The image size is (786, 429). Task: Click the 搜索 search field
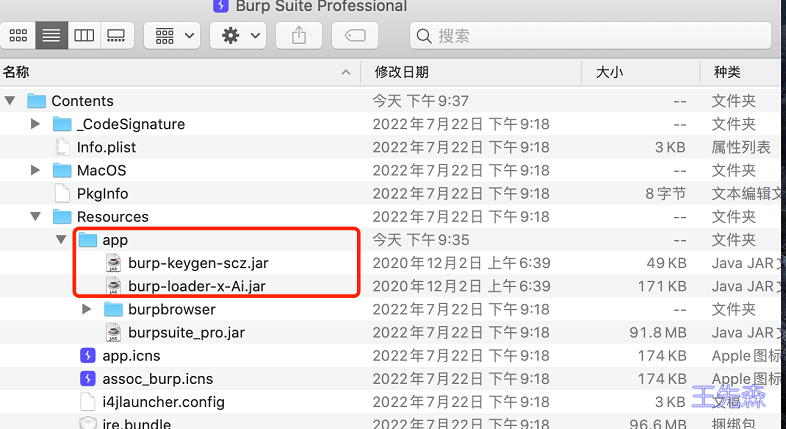pyautogui.click(x=590, y=36)
